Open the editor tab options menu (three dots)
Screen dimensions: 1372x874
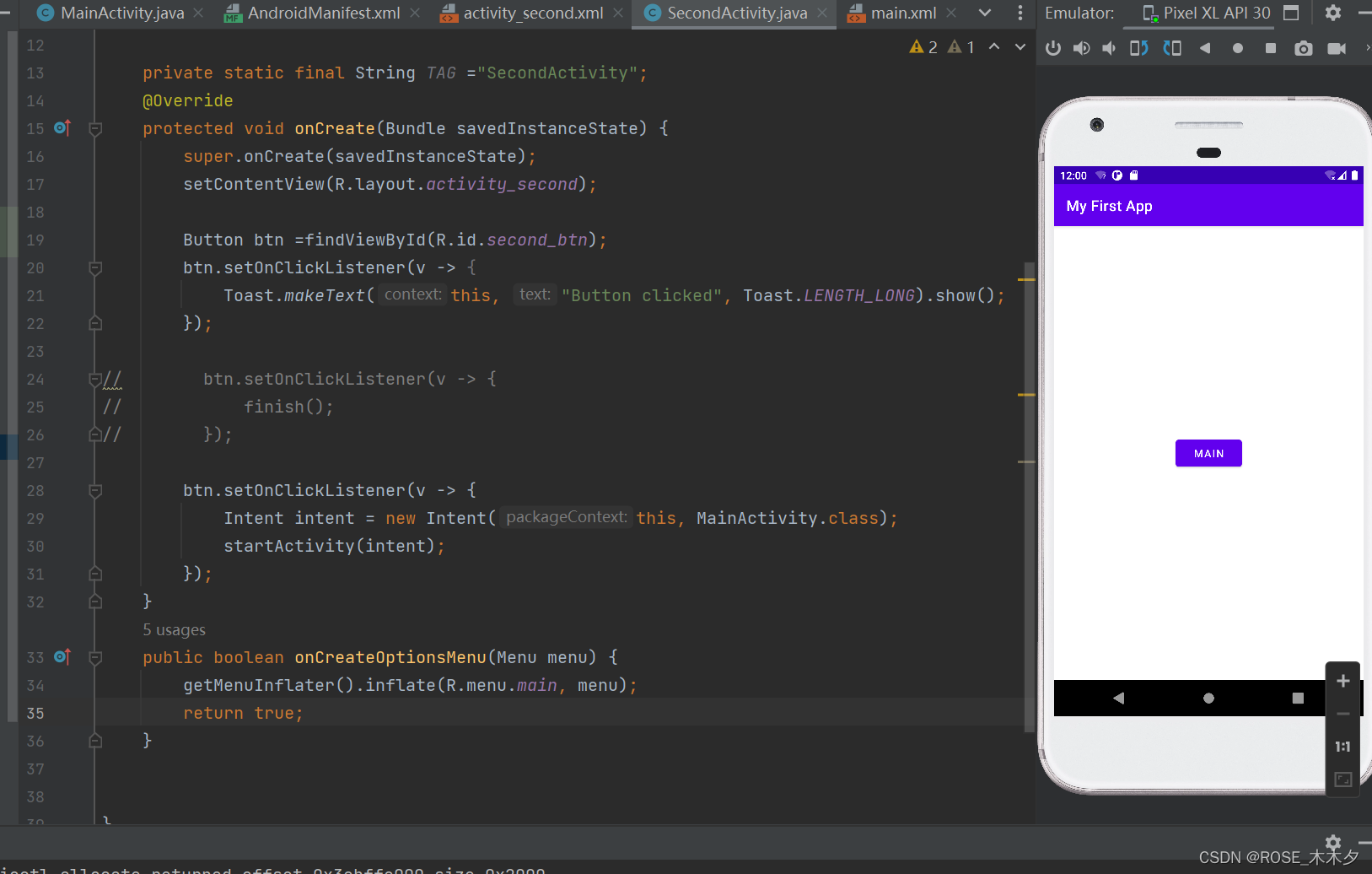[x=1020, y=13]
